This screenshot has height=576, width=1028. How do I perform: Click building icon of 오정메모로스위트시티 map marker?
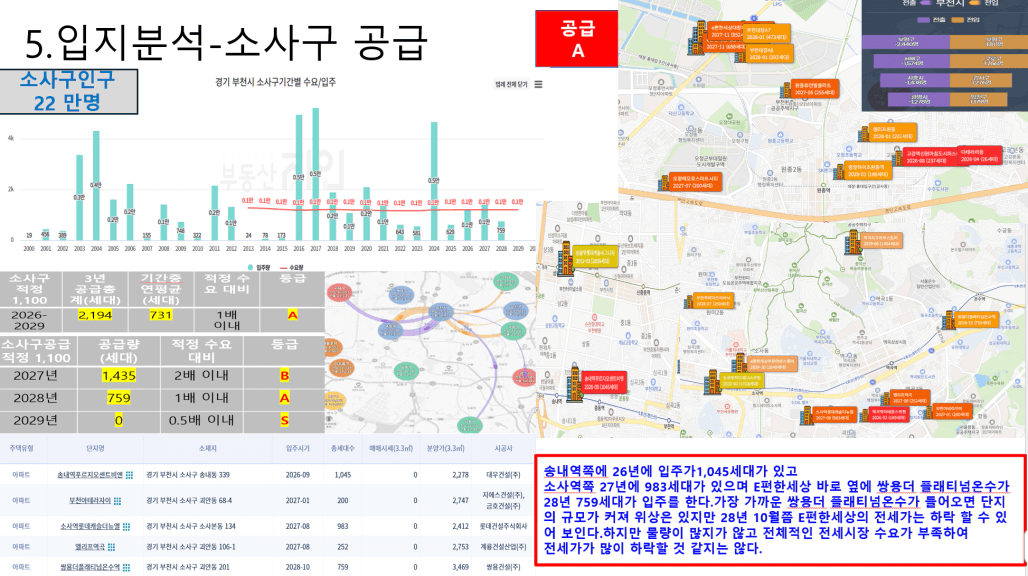664,183
